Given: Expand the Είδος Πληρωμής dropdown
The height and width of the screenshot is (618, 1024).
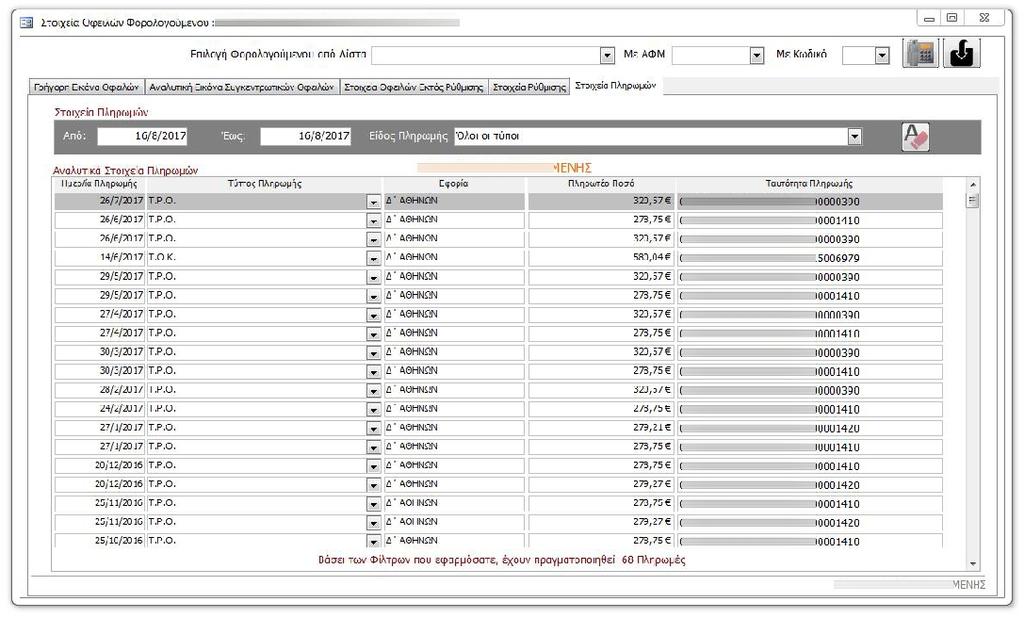Looking at the screenshot, I should [854, 137].
